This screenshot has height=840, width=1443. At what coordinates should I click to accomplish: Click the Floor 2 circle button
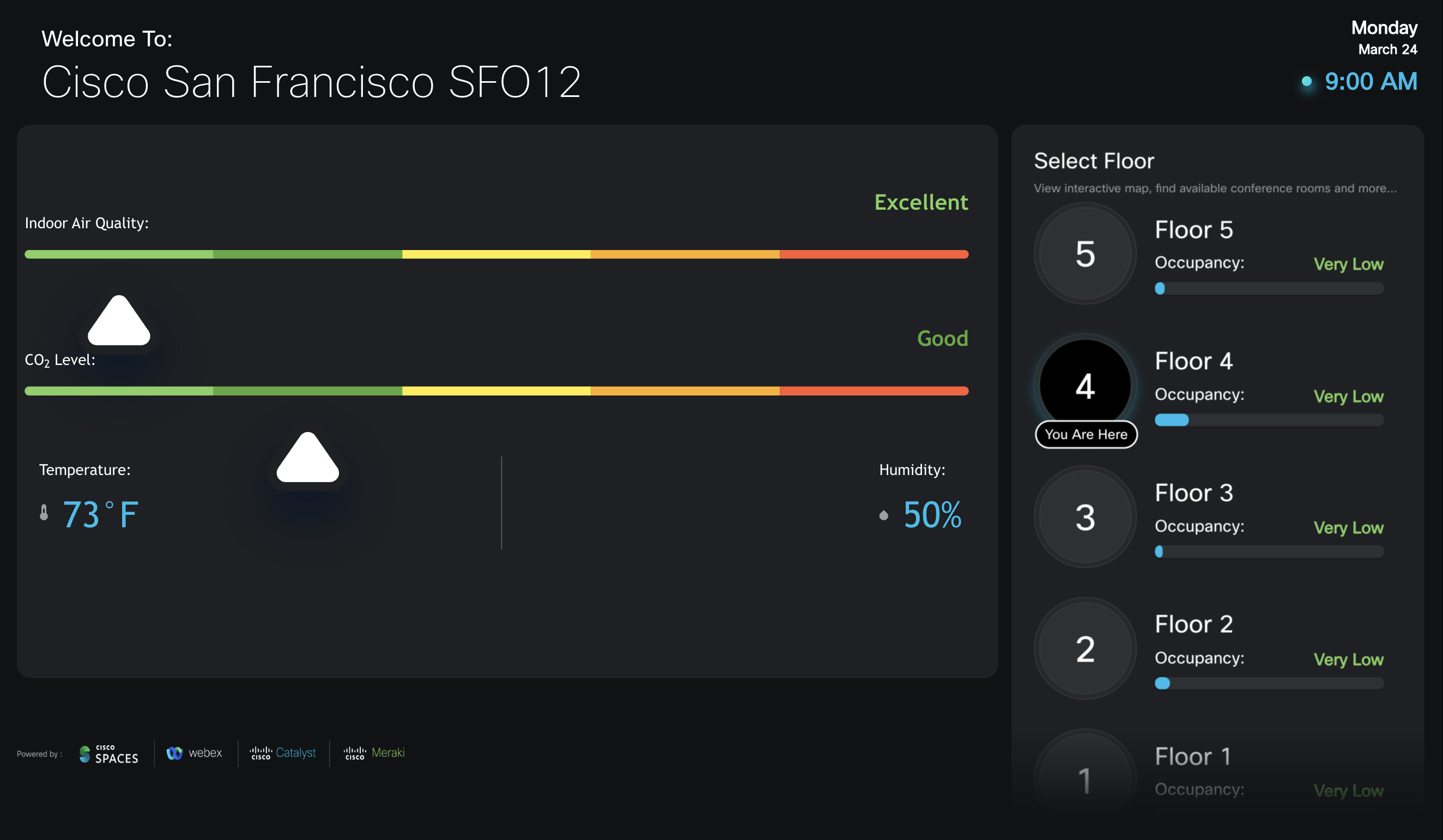click(x=1084, y=649)
